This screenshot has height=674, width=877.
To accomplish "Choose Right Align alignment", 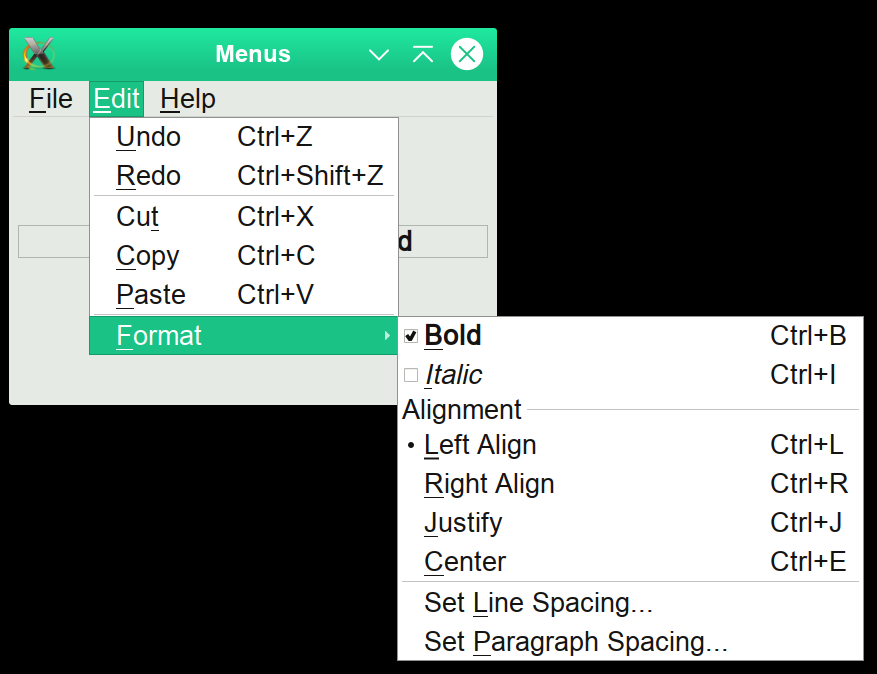I will [489, 484].
